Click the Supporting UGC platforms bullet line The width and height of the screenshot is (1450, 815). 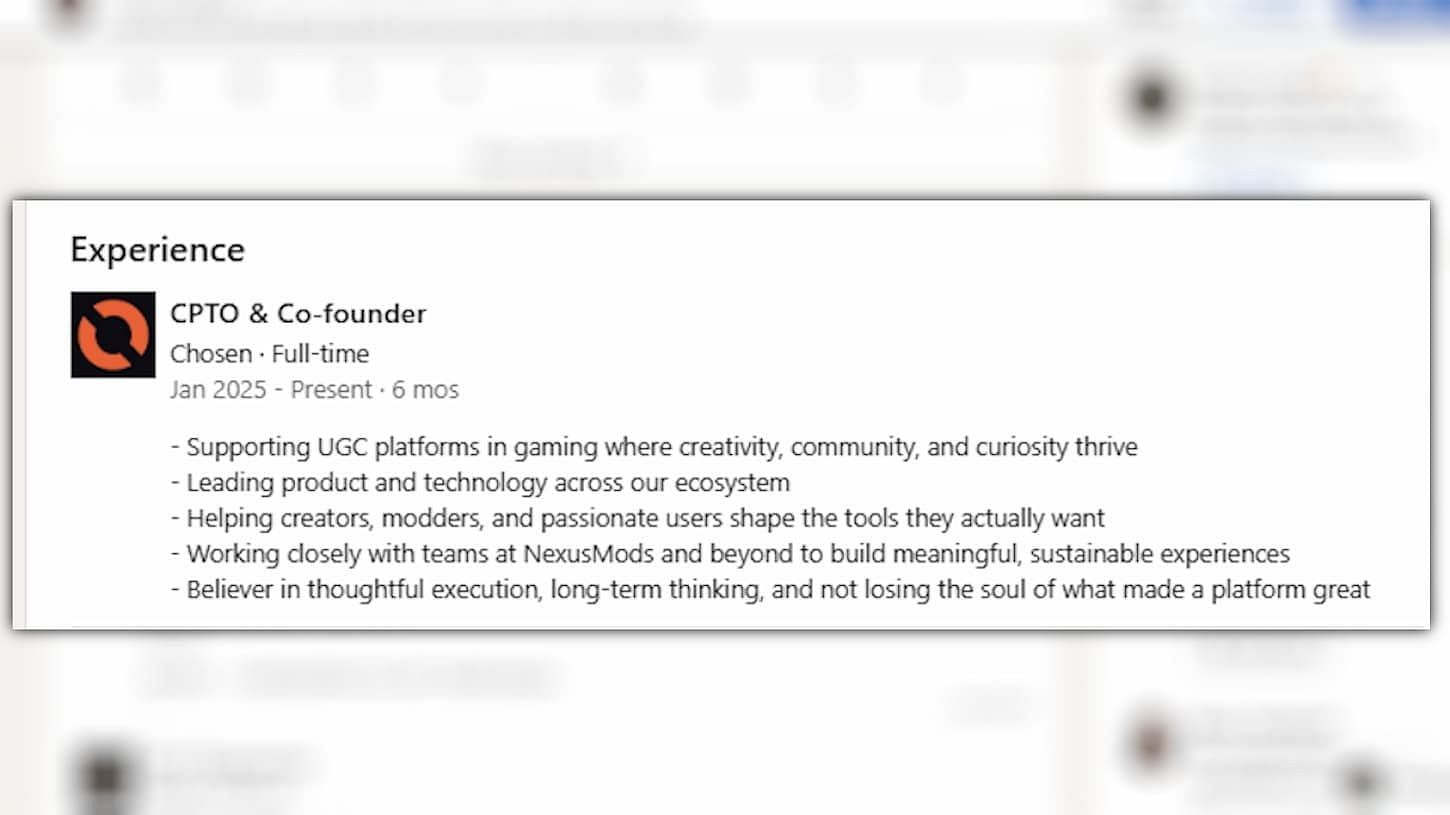click(x=660, y=446)
